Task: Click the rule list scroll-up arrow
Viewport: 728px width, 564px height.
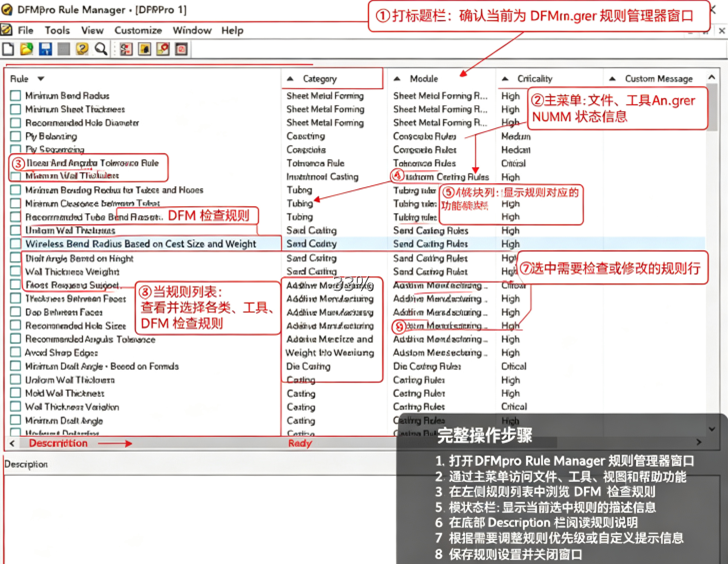Action: (711, 77)
